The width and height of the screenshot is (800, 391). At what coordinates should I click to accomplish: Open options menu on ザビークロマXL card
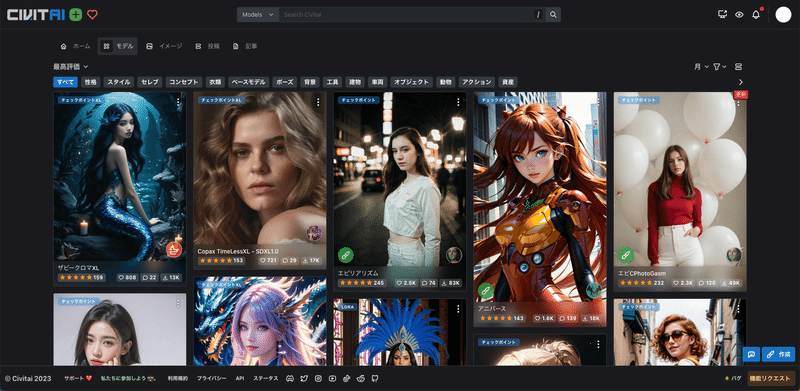coord(178,102)
